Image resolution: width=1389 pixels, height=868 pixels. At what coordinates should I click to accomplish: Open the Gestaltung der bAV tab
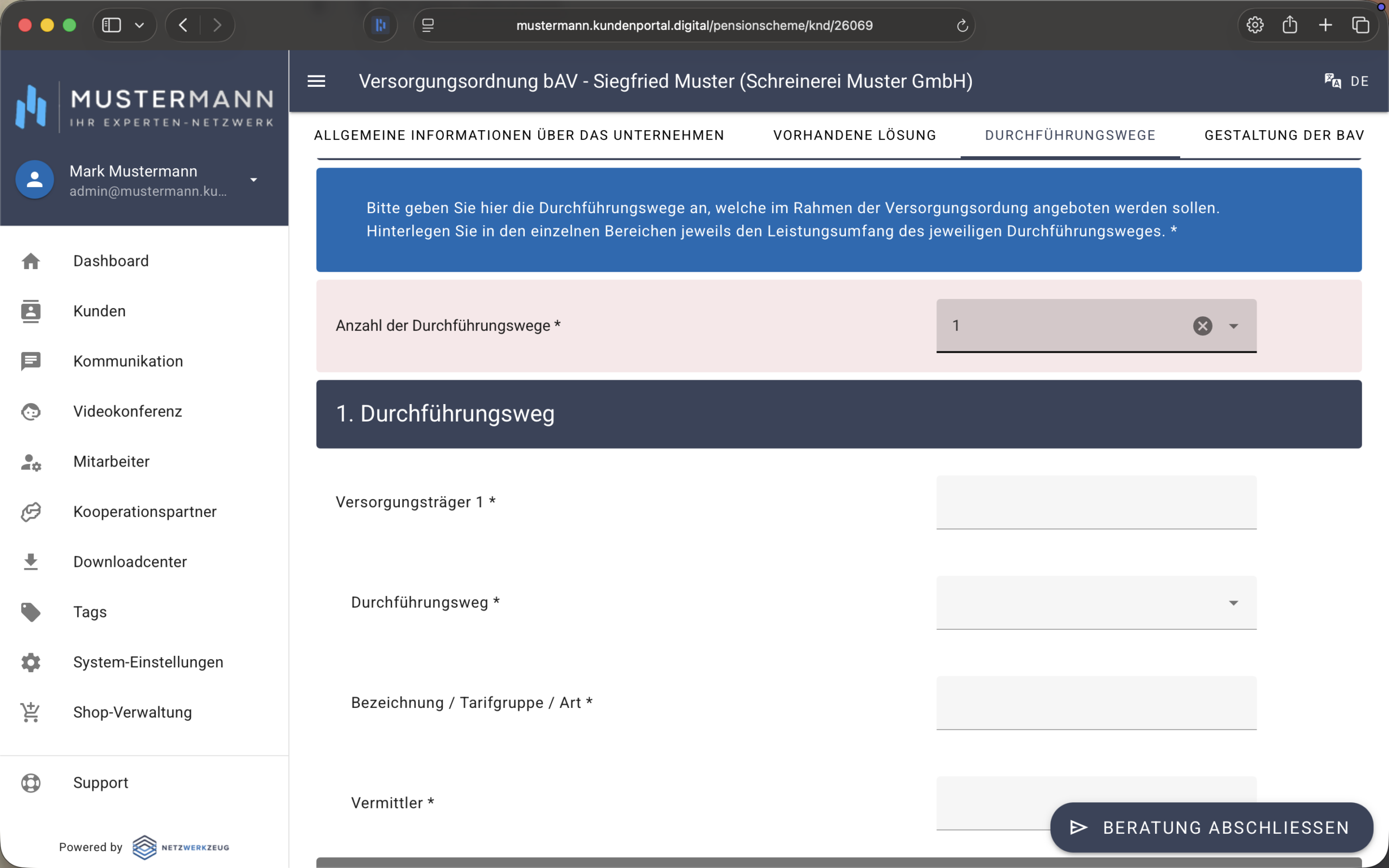click(1284, 136)
